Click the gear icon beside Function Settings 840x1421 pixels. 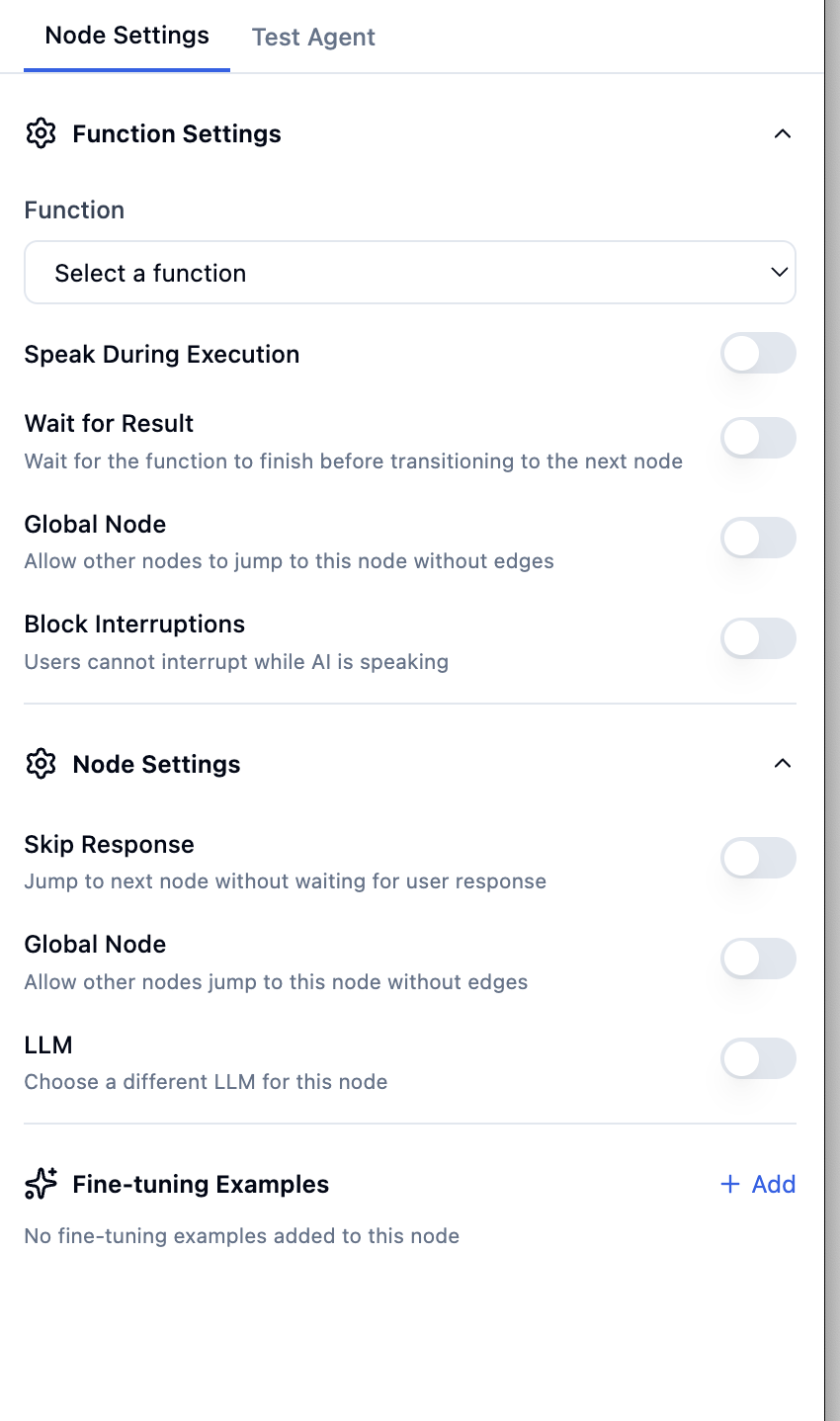click(41, 133)
